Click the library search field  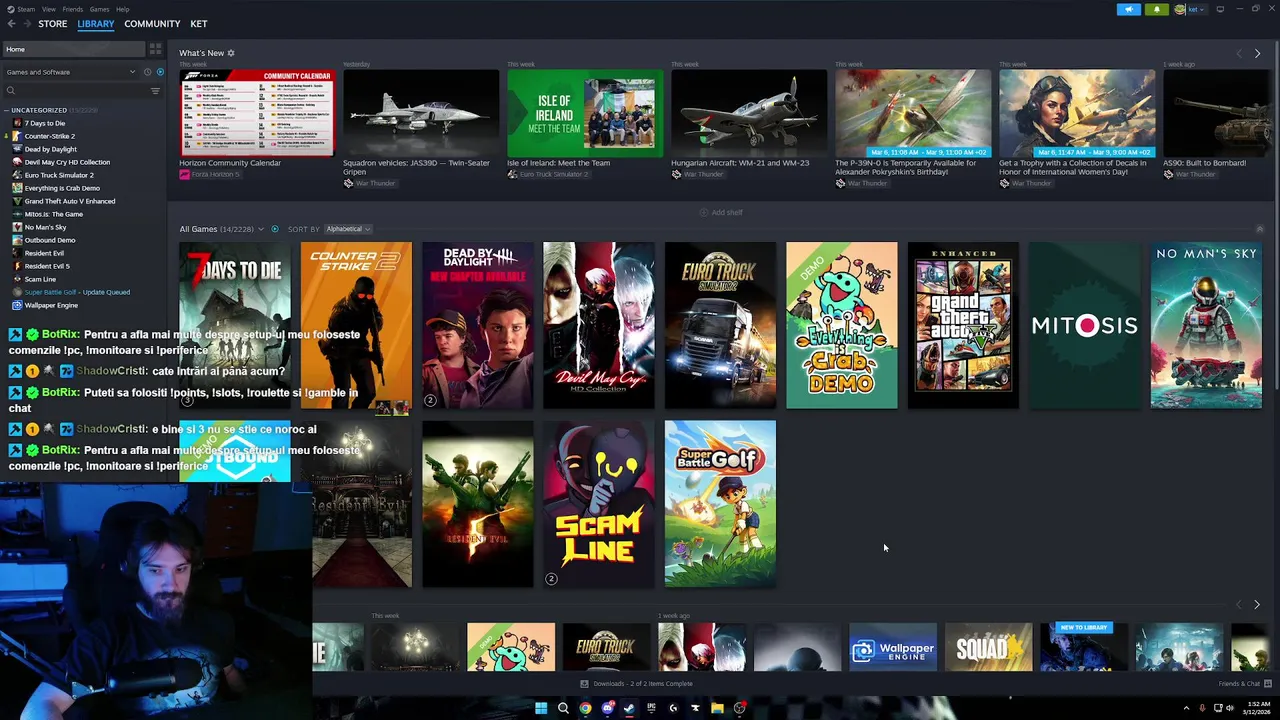pyautogui.click(x=75, y=91)
